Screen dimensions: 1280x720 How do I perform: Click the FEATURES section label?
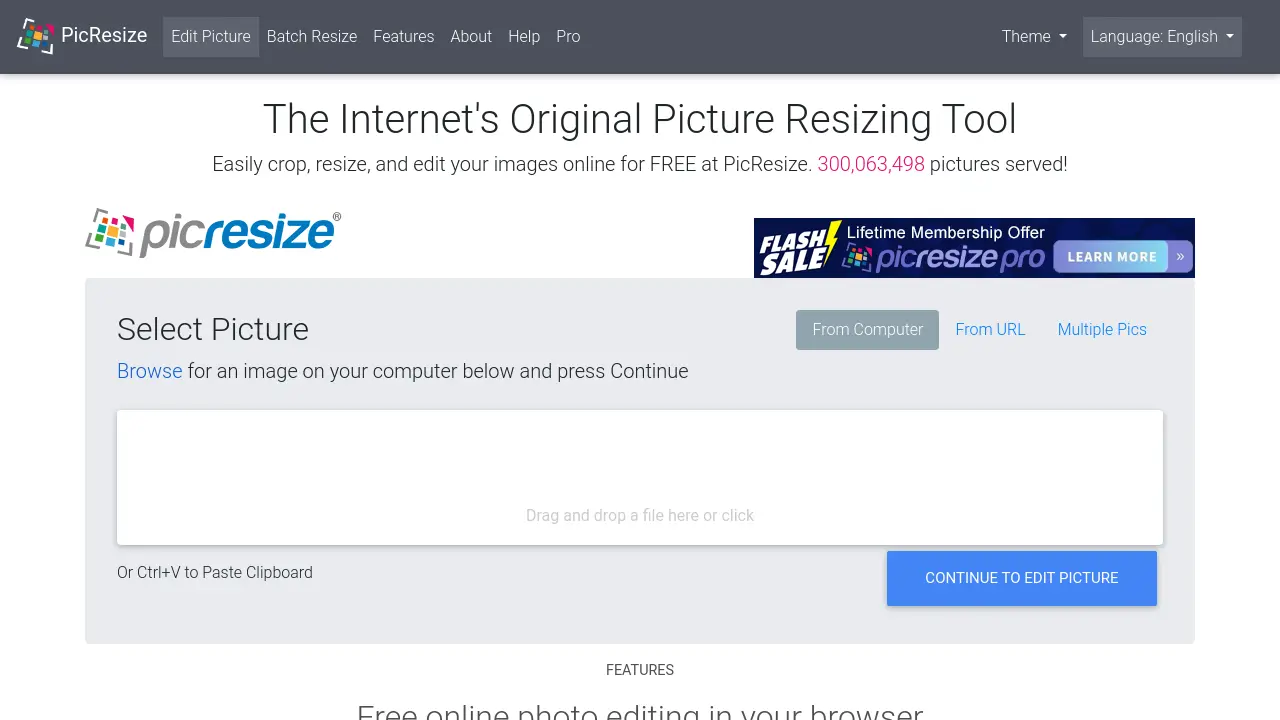click(x=640, y=670)
